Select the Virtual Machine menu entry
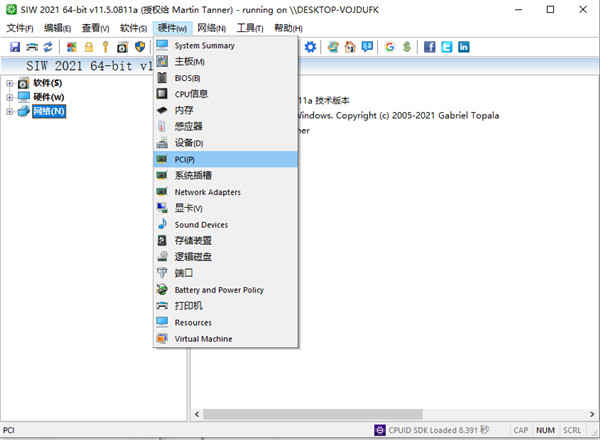The height and width of the screenshot is (440, 600). click(x=225, y=339)
